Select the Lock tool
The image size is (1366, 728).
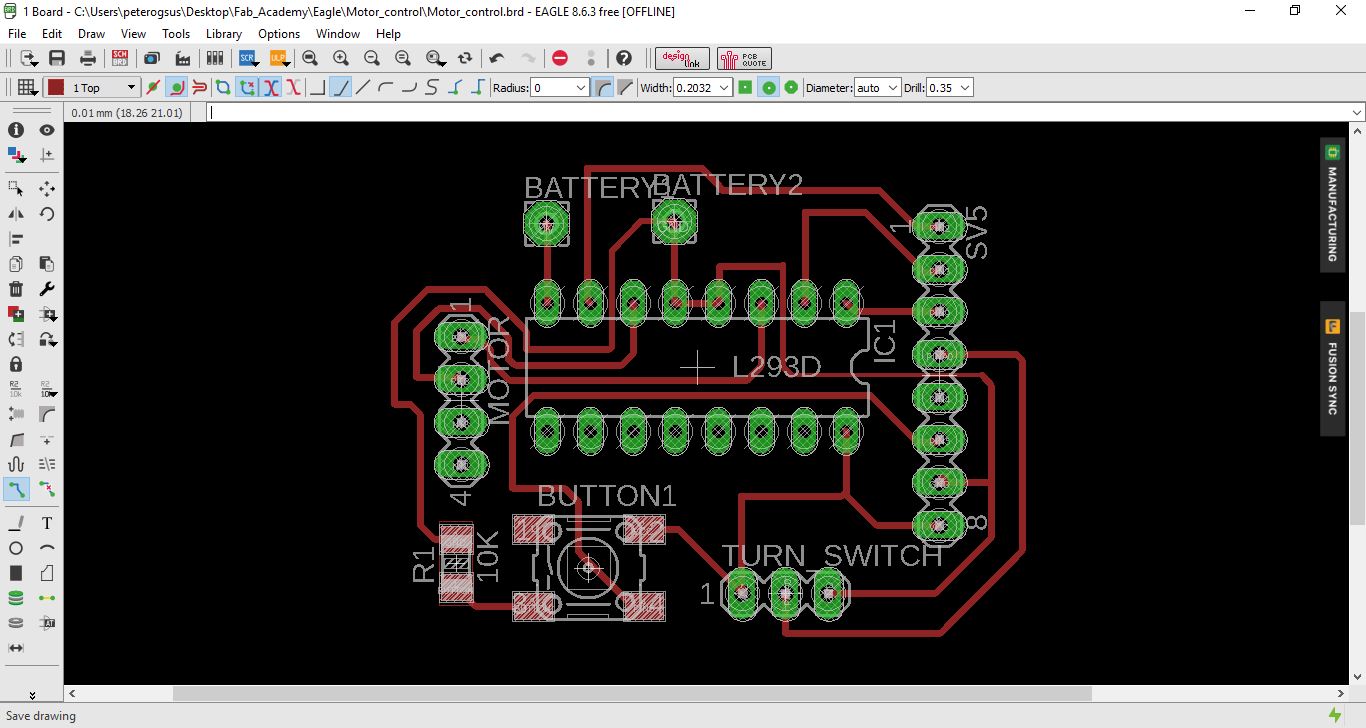click(16, 364)
